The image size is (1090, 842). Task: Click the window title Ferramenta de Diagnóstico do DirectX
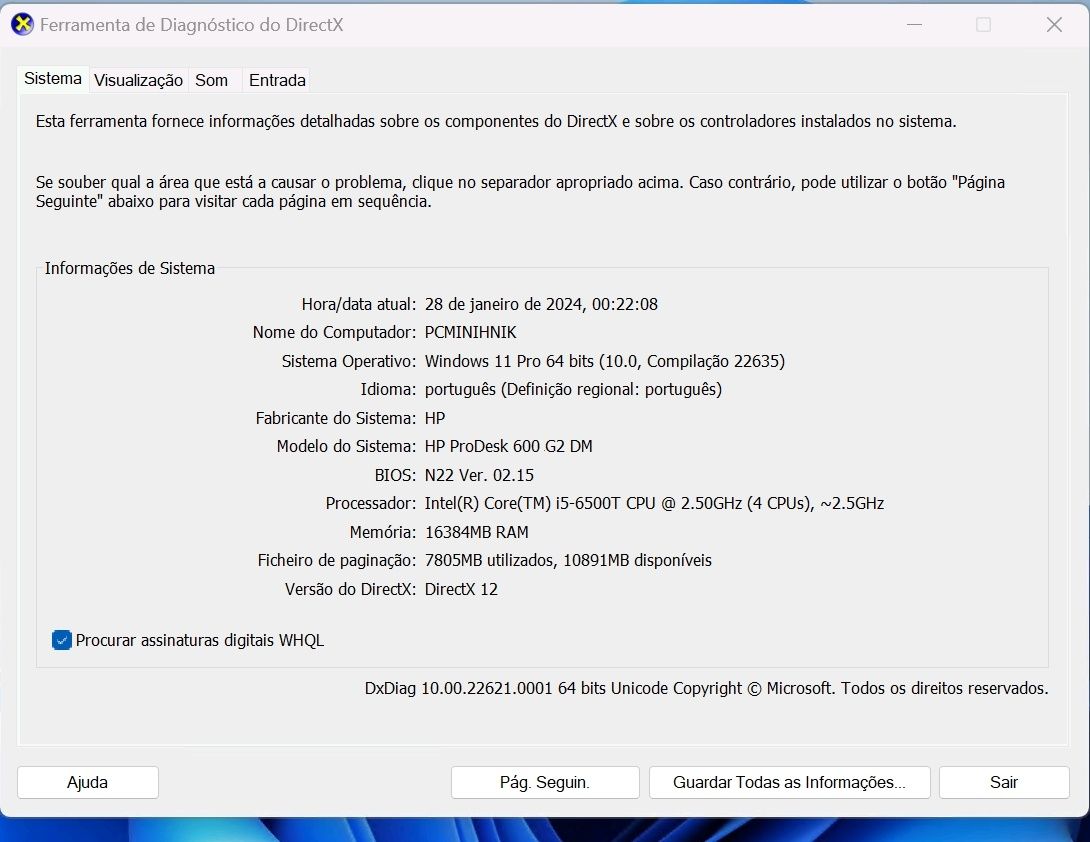[192, 25]
